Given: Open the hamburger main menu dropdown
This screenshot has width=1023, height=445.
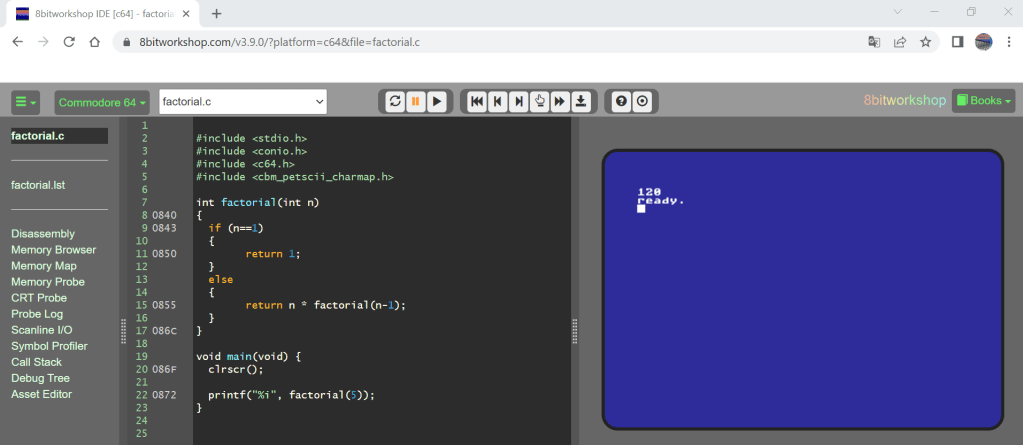Looking at the screenshot, I should [x=25, y=102].
